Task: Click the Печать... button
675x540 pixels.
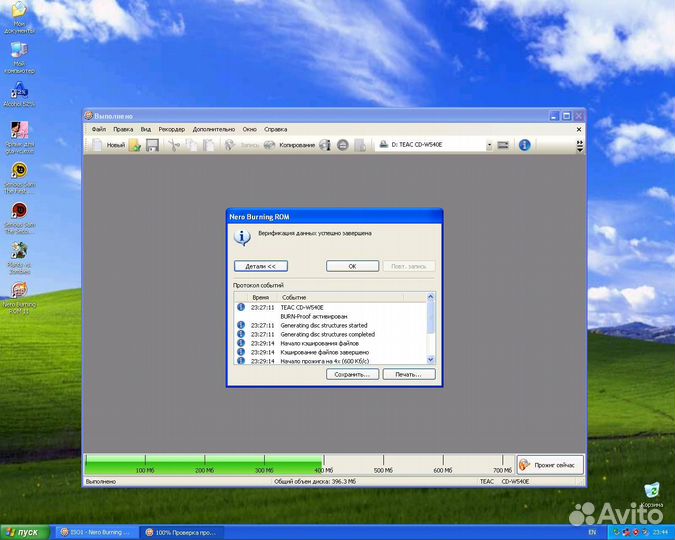Action: pos(408,374)
